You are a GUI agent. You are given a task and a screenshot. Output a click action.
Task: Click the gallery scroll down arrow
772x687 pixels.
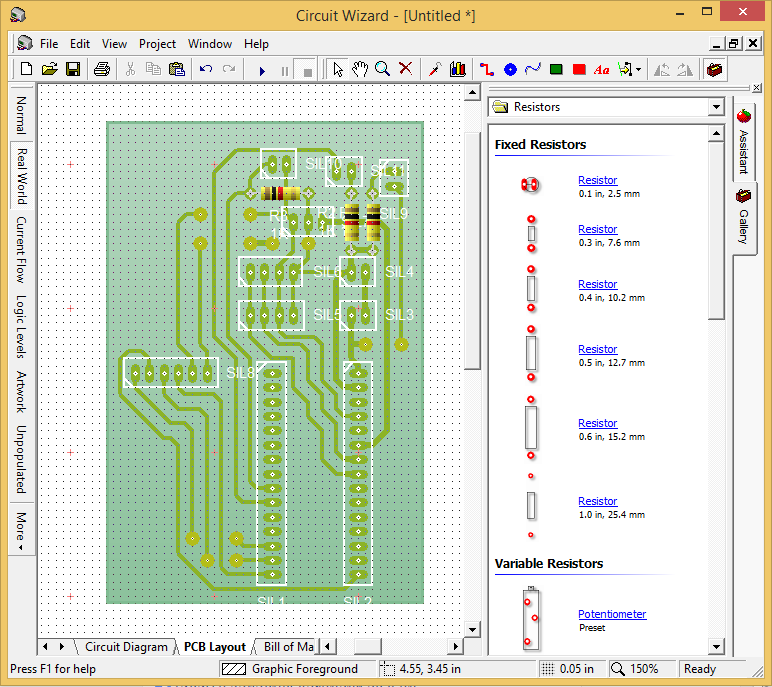coord(716,646)
